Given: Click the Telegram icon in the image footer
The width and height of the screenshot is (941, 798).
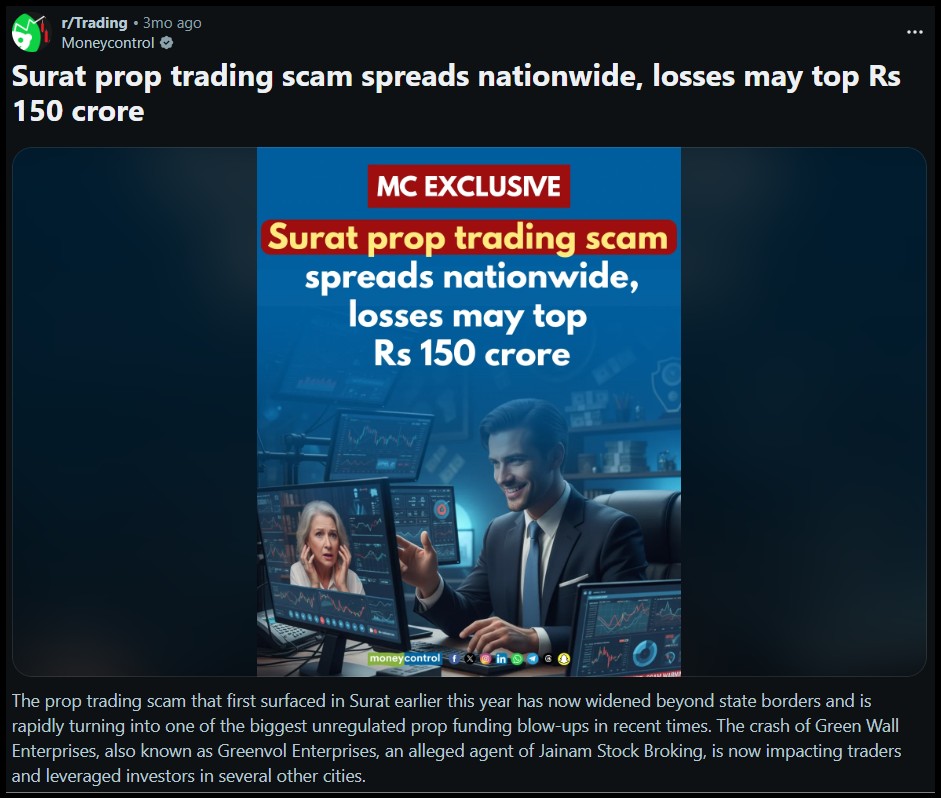Looking at the screenshot, I should [x=532, y=659].
